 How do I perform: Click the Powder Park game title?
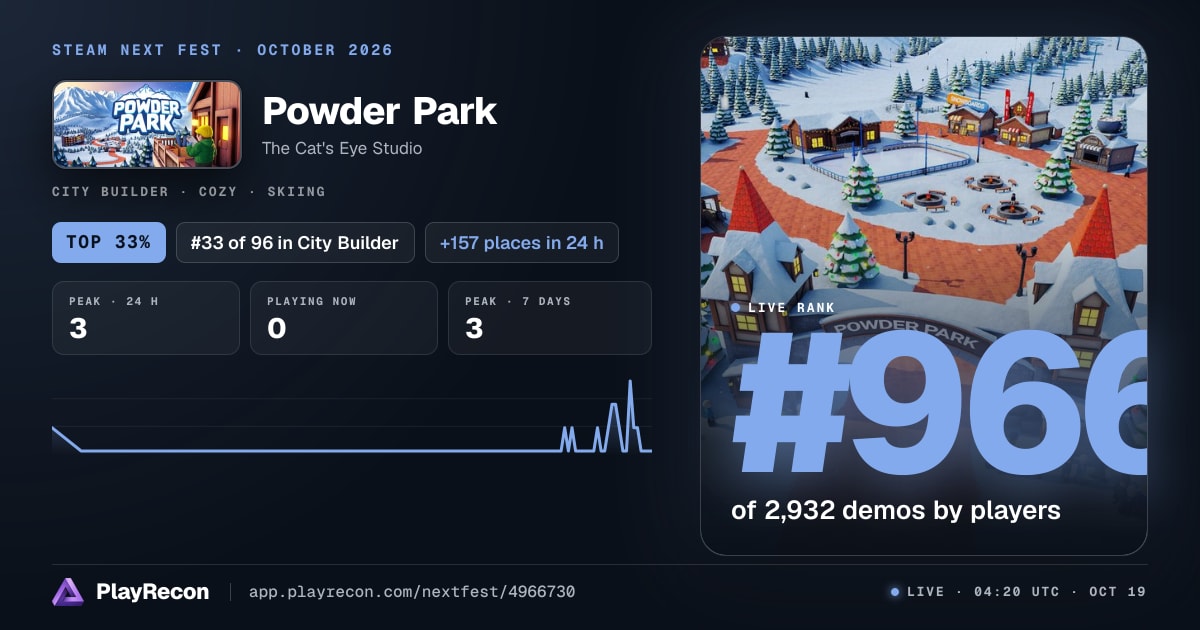[379, 111]
